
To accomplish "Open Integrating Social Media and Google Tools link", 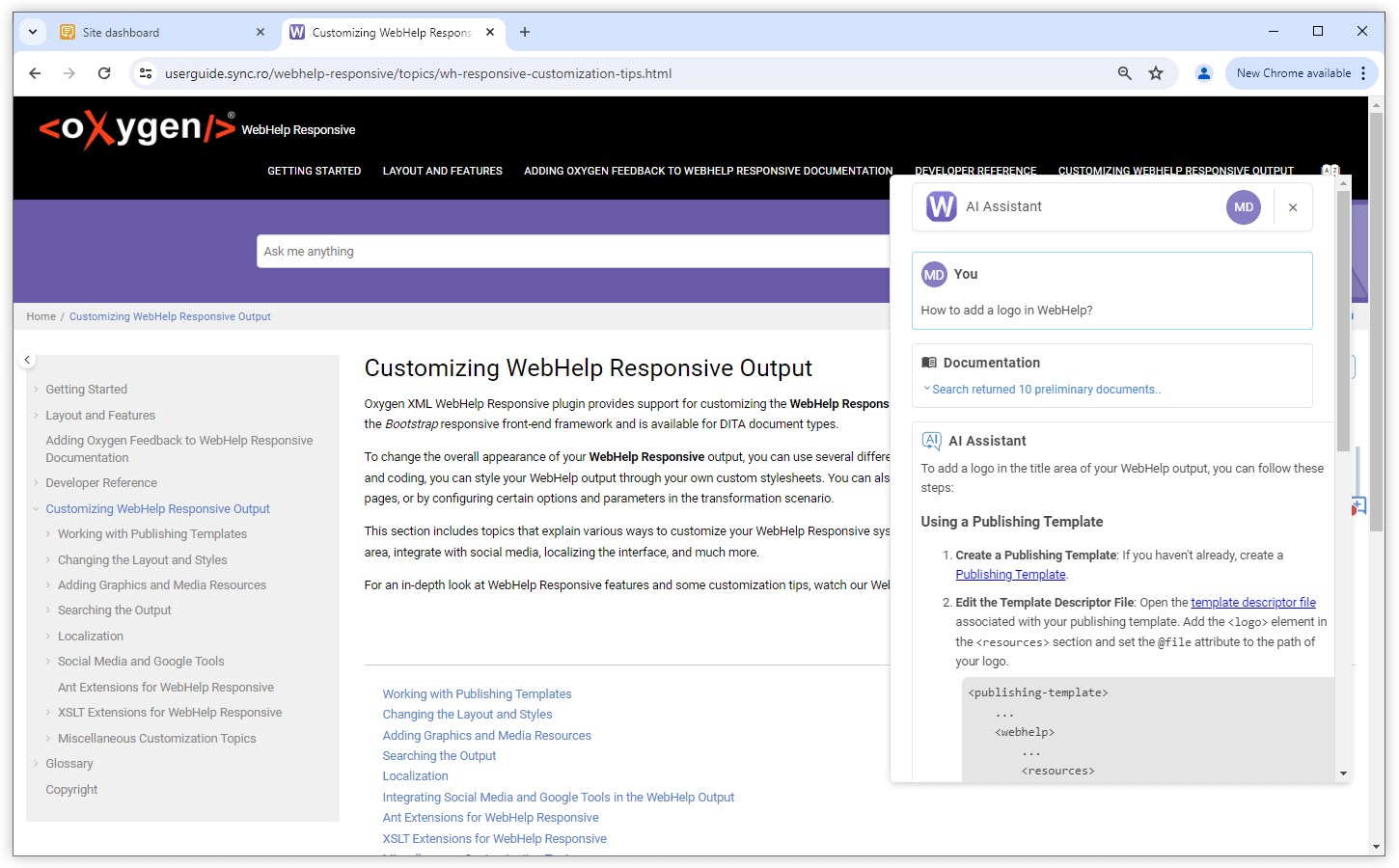I will (558, 798).
